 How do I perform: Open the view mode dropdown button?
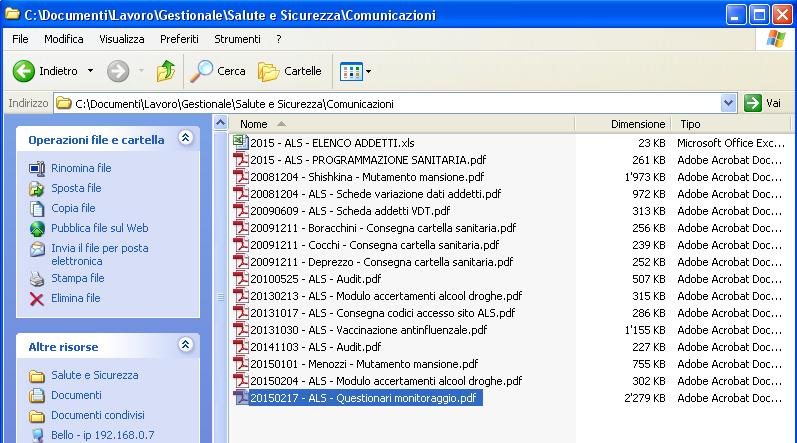click(355, 71)
